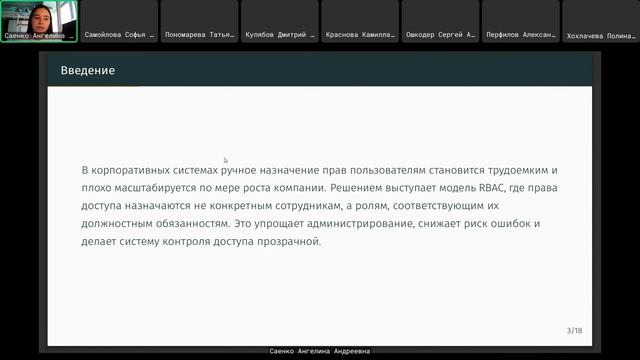Click the text line starting 'В корпоративных системах'

(319, 170)
